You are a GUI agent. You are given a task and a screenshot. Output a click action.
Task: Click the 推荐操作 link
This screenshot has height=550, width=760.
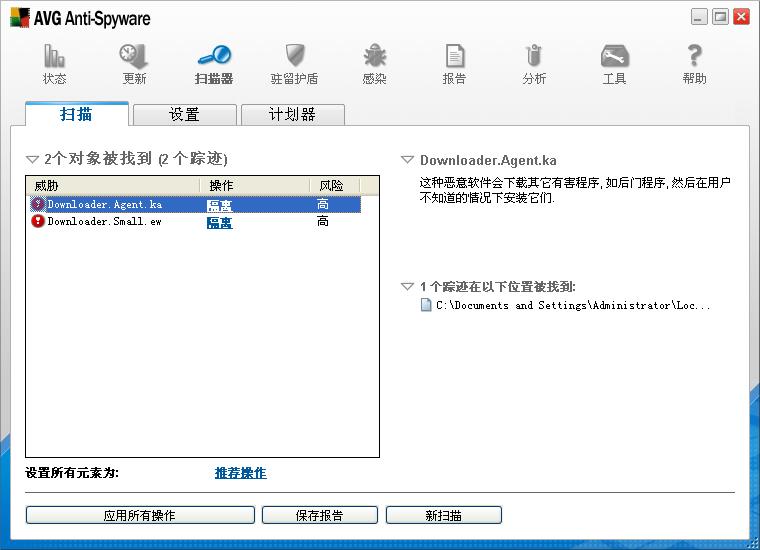(240, 473)
